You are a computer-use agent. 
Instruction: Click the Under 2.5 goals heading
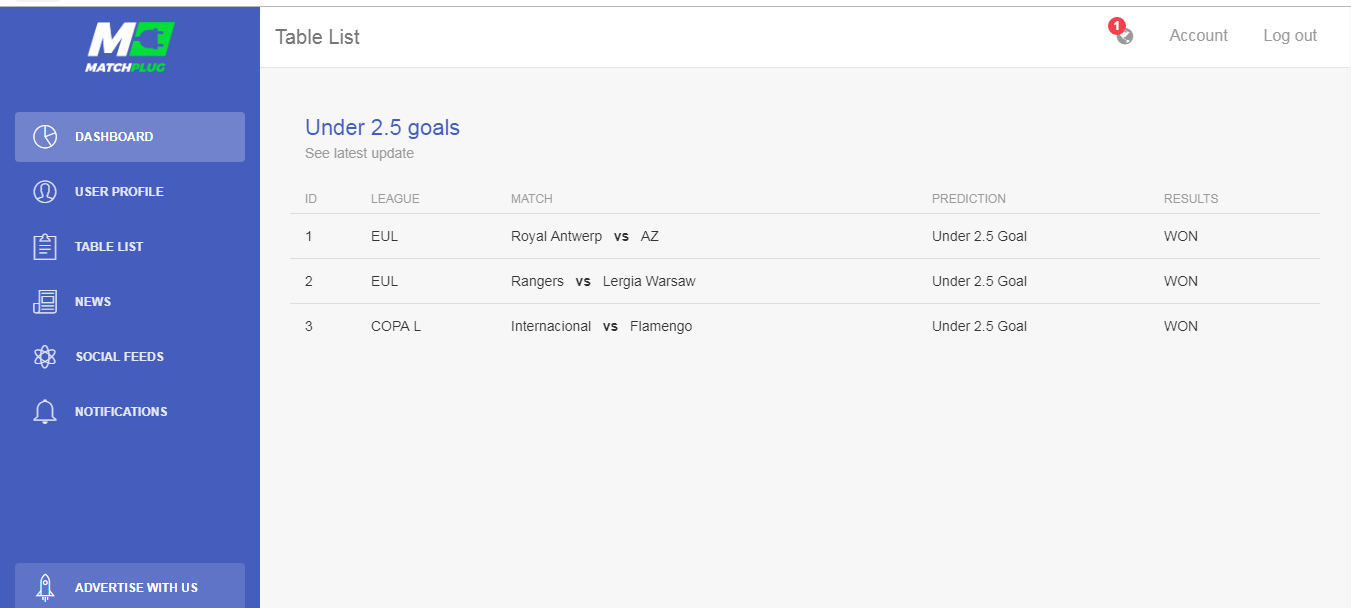point(382,128)
